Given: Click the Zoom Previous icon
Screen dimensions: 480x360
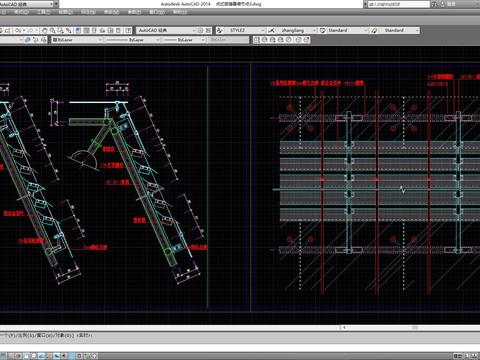Looking at the screenshot, I should pos(69,30).
